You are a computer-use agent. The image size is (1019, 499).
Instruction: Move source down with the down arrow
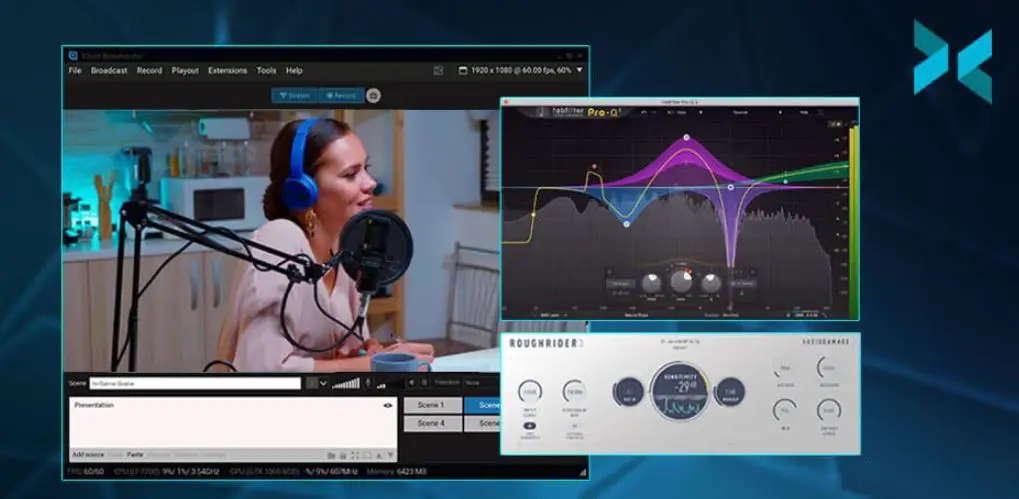tap(391, 455)
